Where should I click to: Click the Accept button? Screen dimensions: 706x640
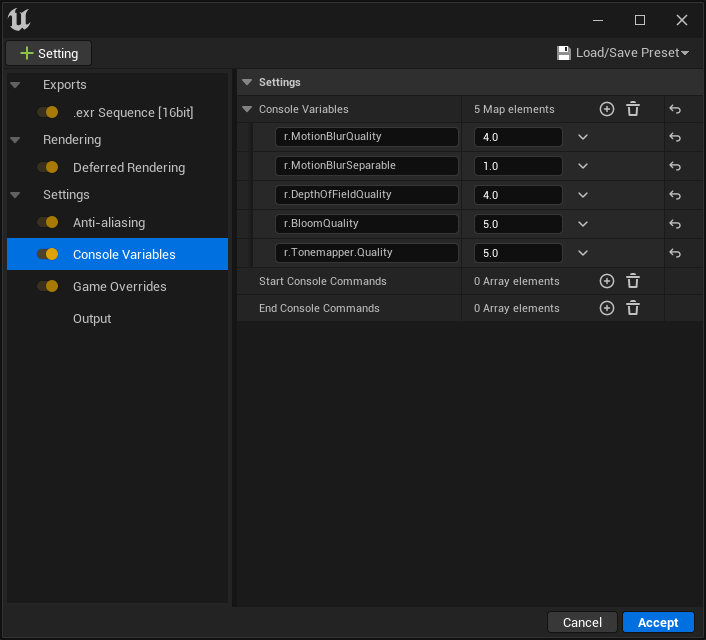point(658,622)
